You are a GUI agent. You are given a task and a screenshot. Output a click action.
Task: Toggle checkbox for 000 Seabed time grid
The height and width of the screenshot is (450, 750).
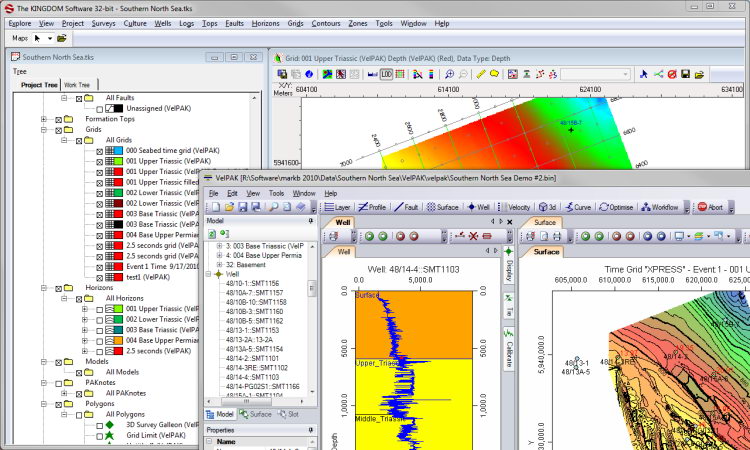point(99,150)
